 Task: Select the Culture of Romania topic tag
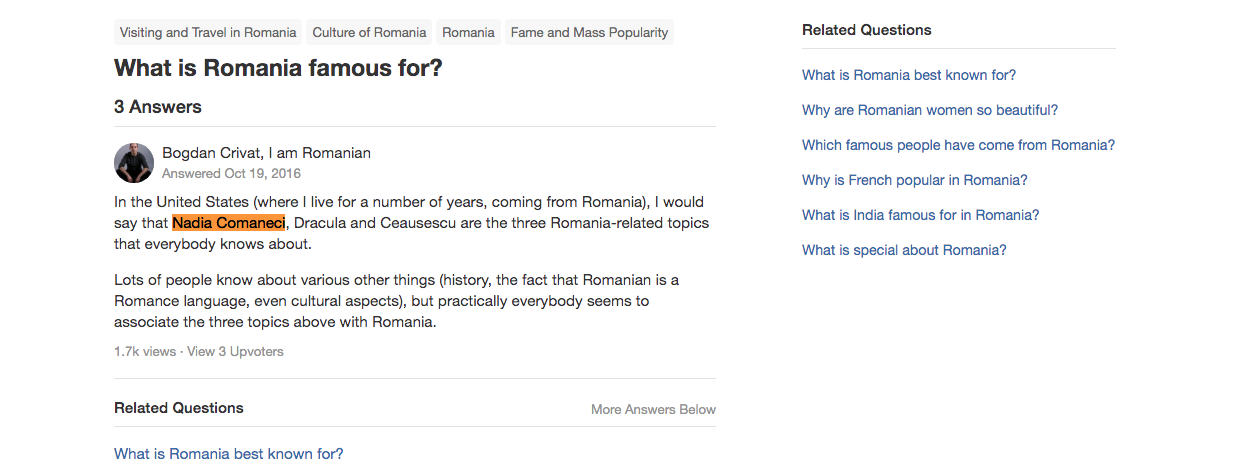pos(369,32)
